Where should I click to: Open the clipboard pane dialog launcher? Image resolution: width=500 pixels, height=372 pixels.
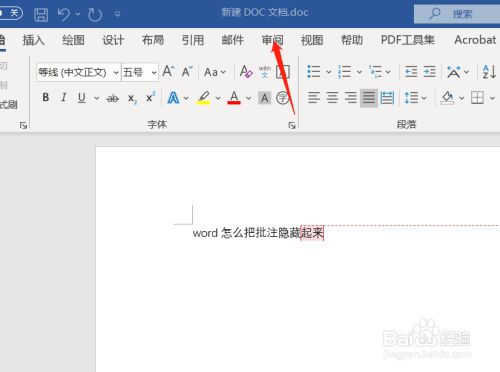23,125
